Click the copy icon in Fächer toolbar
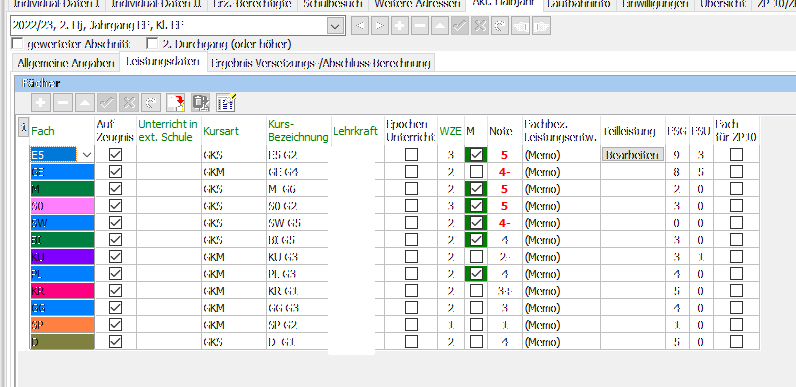This screenshot has width=796, height=387. [x=201, y=103]
